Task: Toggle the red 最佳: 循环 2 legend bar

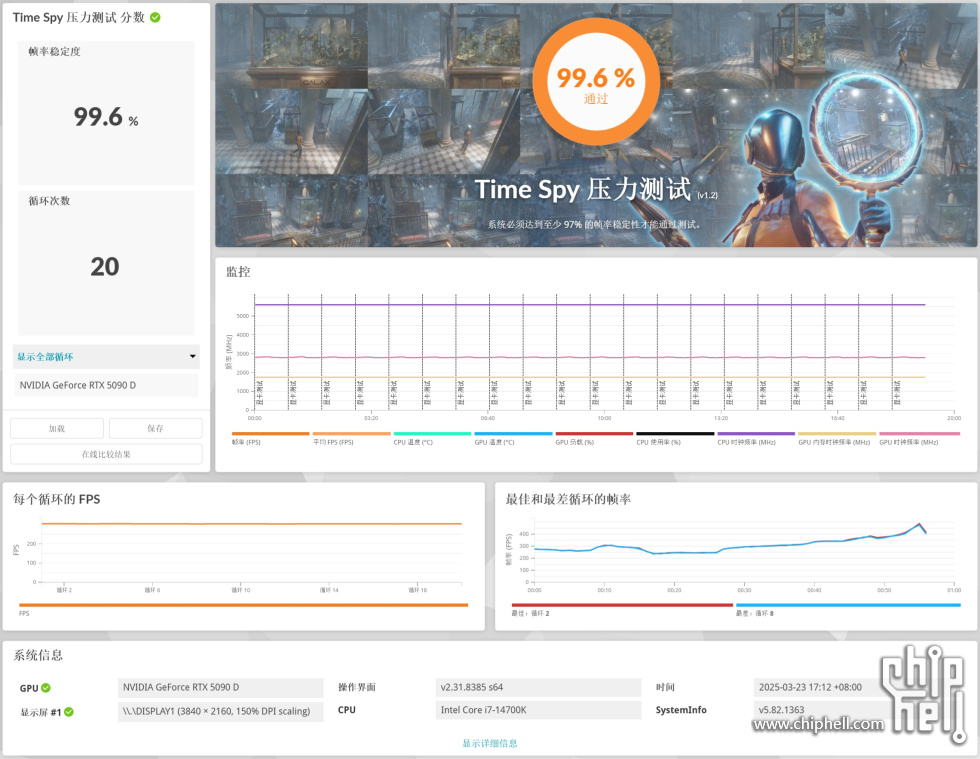Action: coord(622,605)
